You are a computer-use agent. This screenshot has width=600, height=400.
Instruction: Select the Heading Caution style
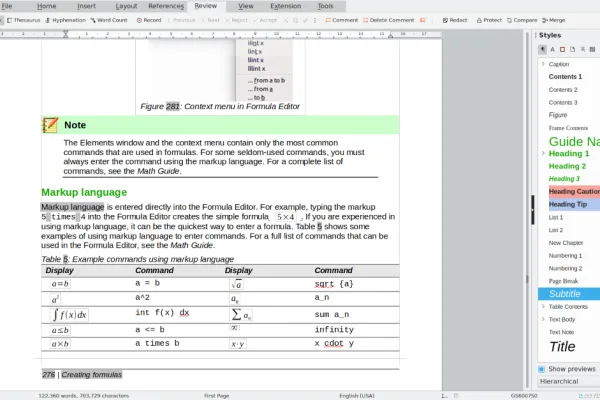pyautogui.click(x=574, y=191)
